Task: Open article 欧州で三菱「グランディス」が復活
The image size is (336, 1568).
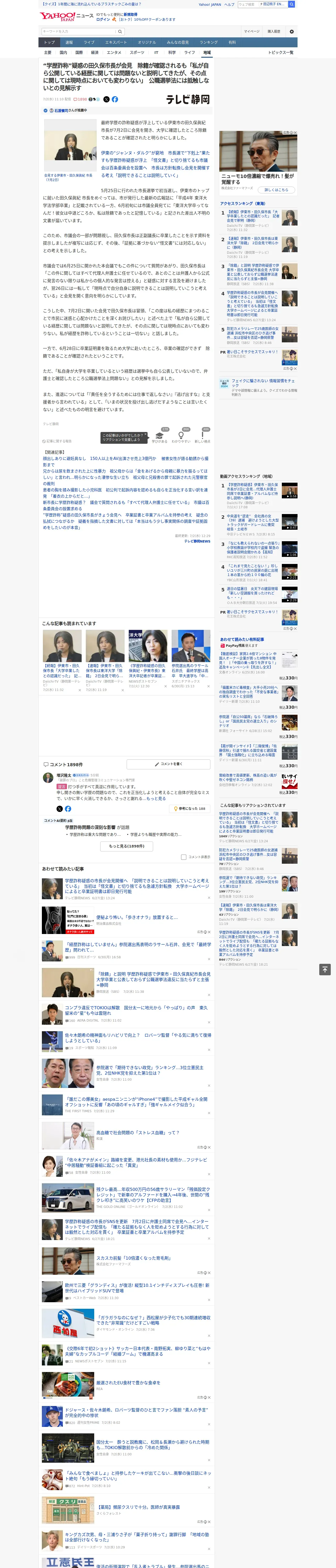Action: 137,1288
